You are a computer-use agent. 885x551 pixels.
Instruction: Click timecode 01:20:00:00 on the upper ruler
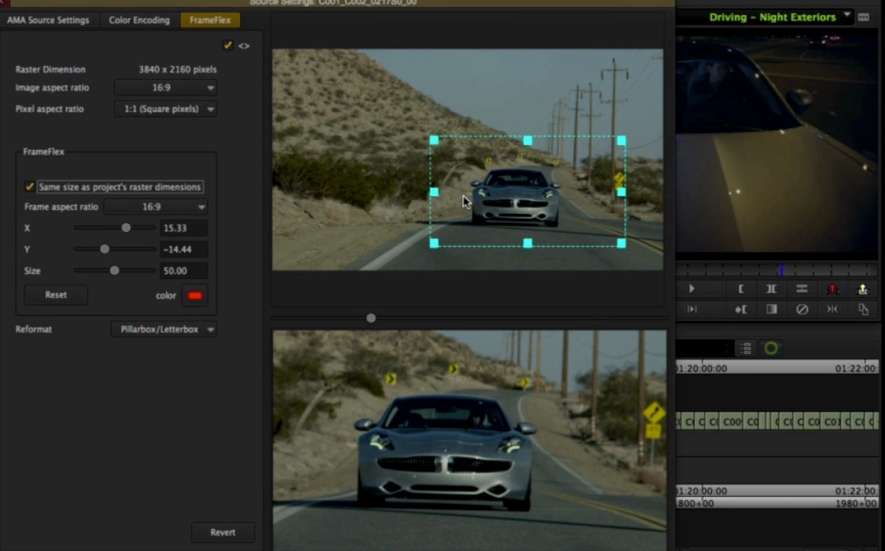(x=702, y=368)
